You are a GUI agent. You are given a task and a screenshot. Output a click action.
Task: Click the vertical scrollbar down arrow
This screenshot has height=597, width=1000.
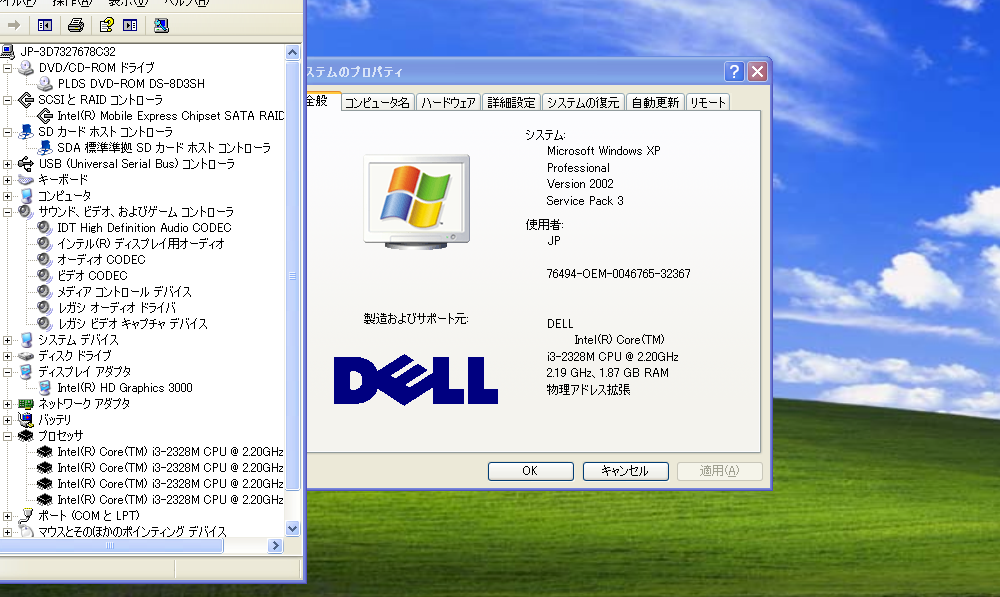click(x=292, y=528)
